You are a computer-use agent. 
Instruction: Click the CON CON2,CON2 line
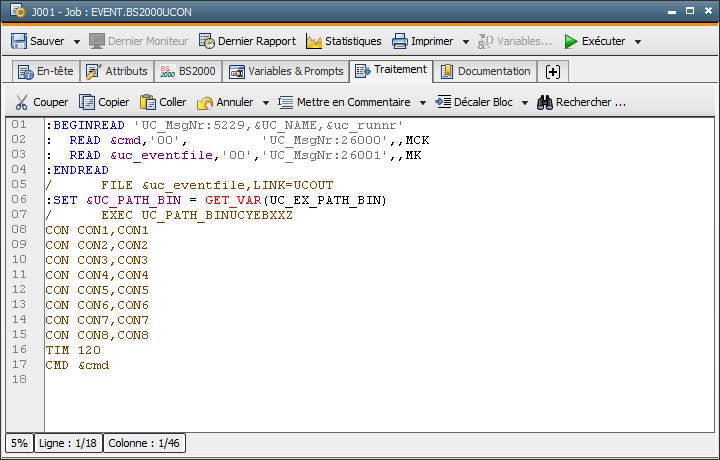click(97, 246)
